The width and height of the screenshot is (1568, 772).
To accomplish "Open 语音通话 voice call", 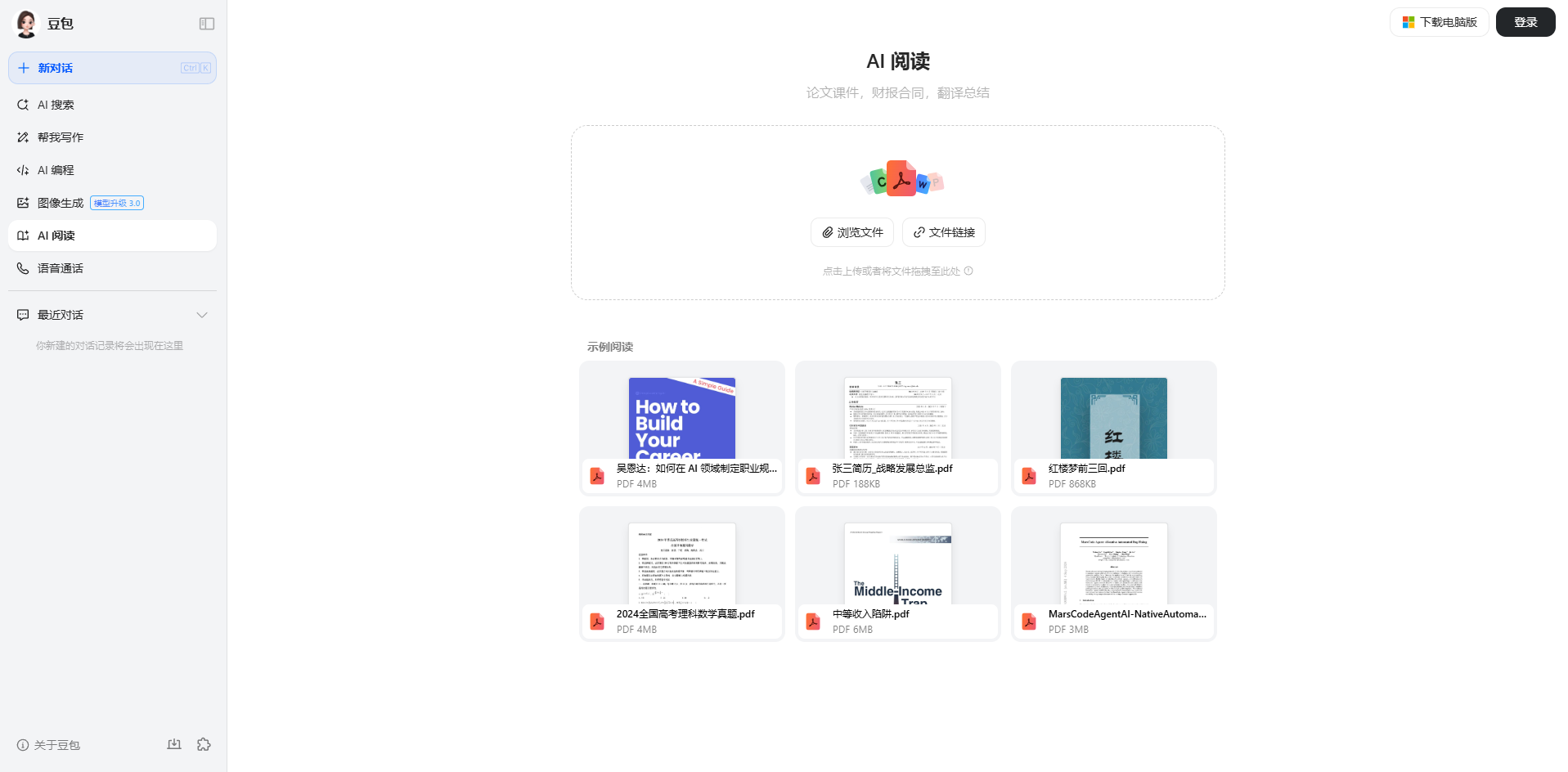I will (112, 268).
